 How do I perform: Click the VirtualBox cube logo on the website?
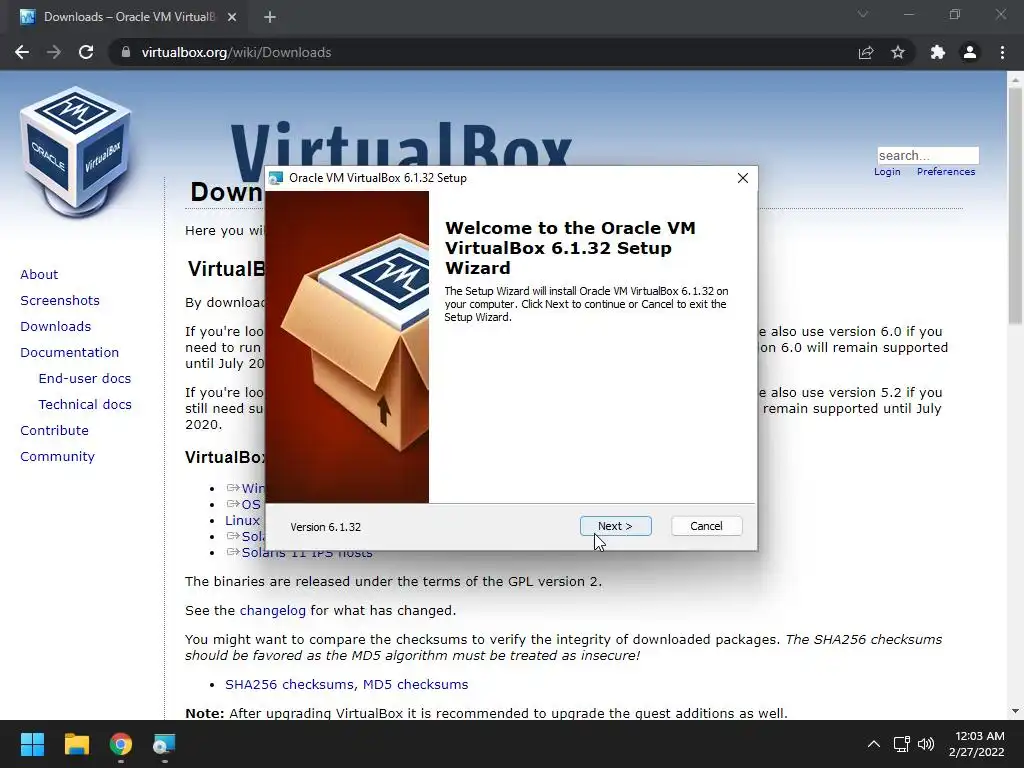pos(75,150)
